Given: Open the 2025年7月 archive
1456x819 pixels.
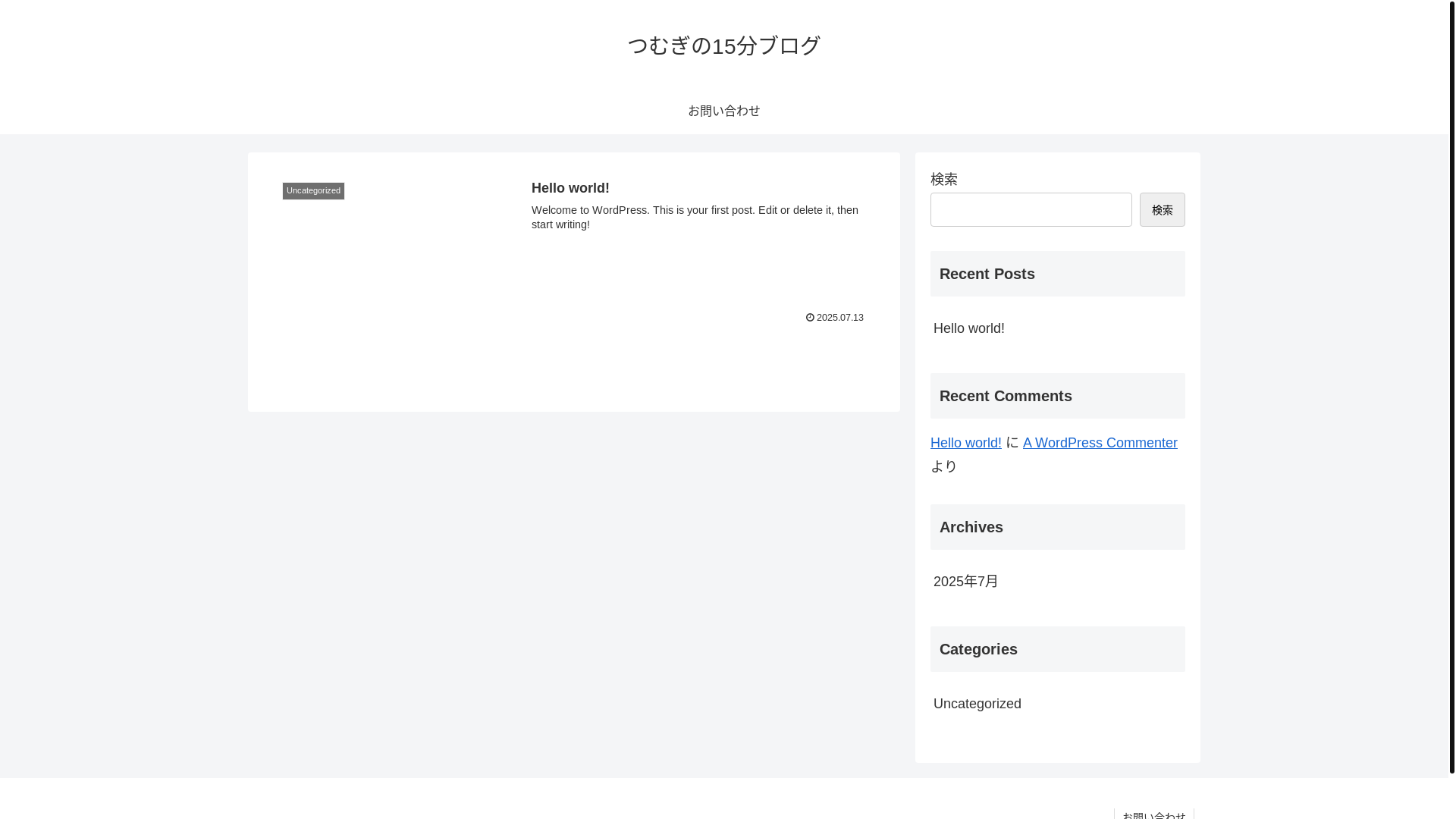Looking at the screenshot, I should (x=965, y=582).
